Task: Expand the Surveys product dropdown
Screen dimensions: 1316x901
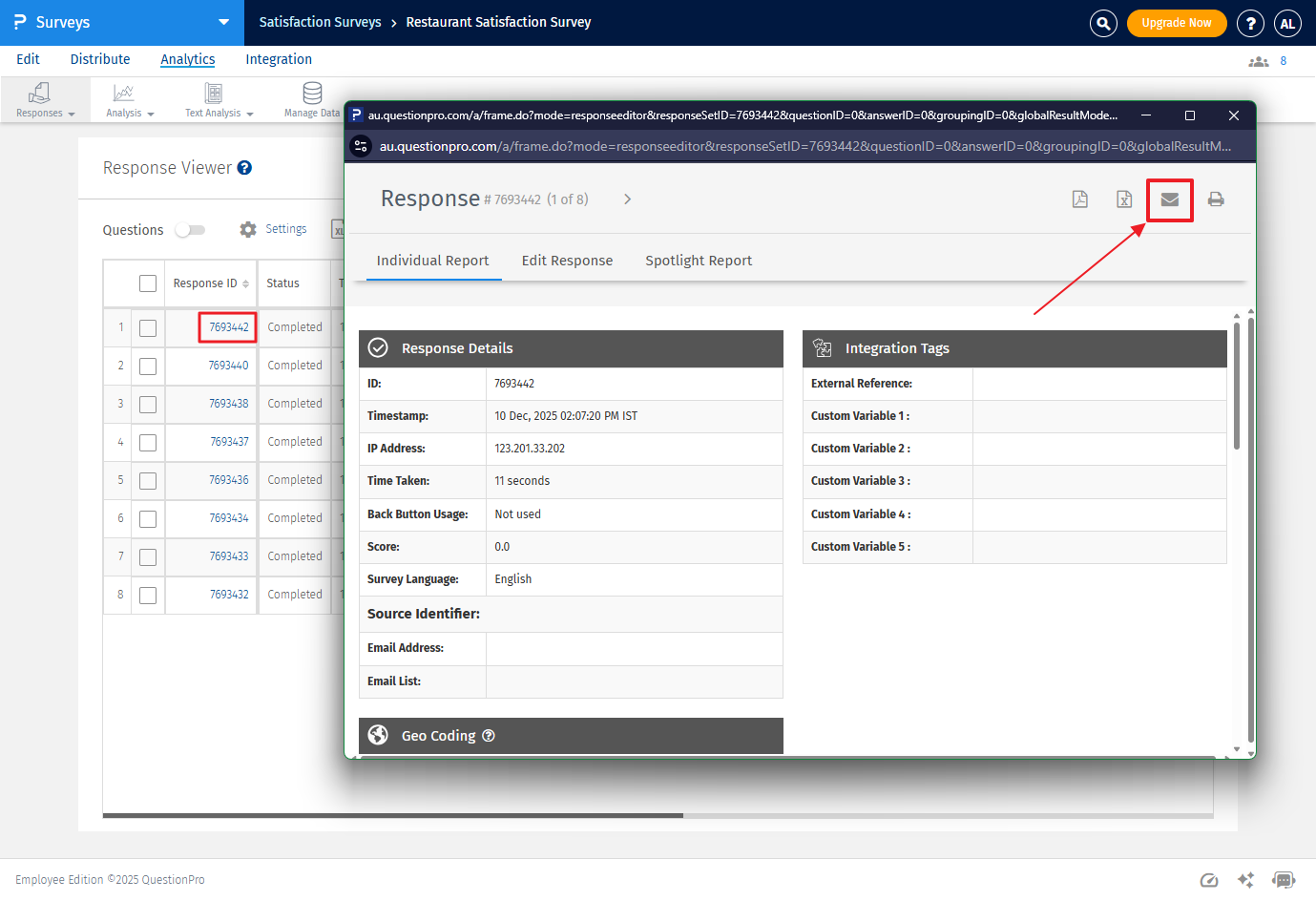Action: tap(223, 22)
